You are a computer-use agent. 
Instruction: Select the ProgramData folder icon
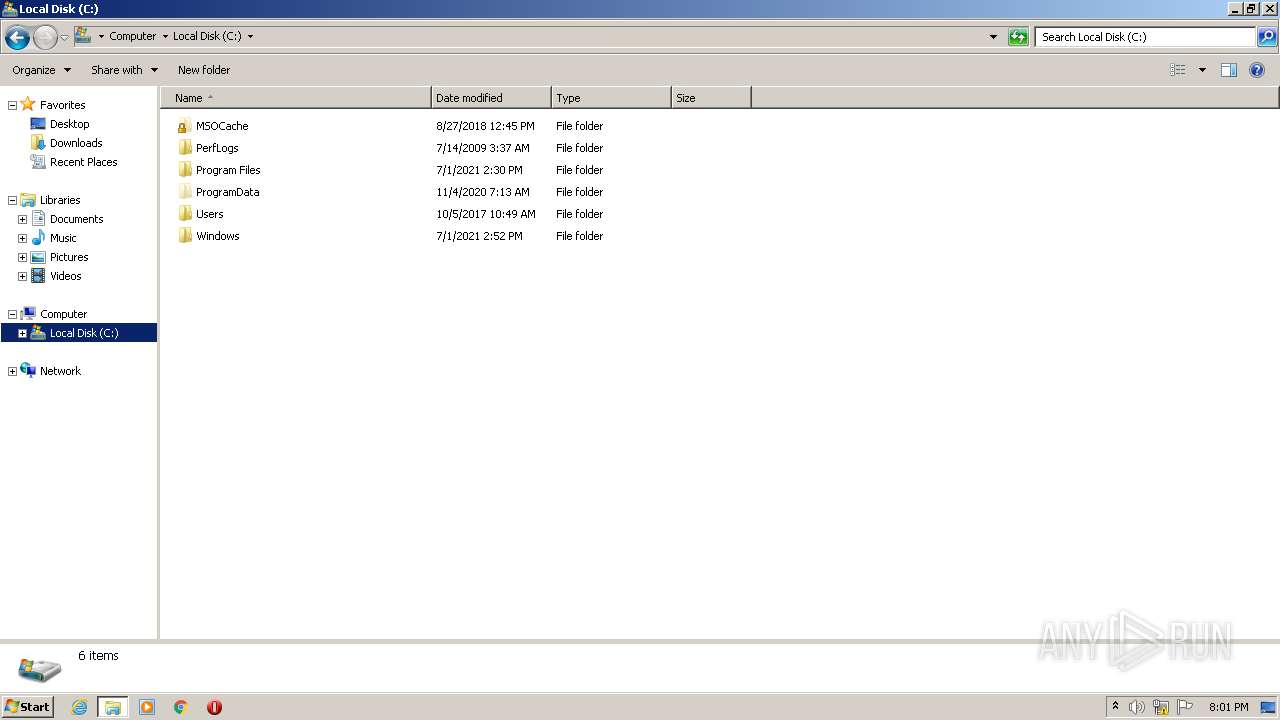184,192
